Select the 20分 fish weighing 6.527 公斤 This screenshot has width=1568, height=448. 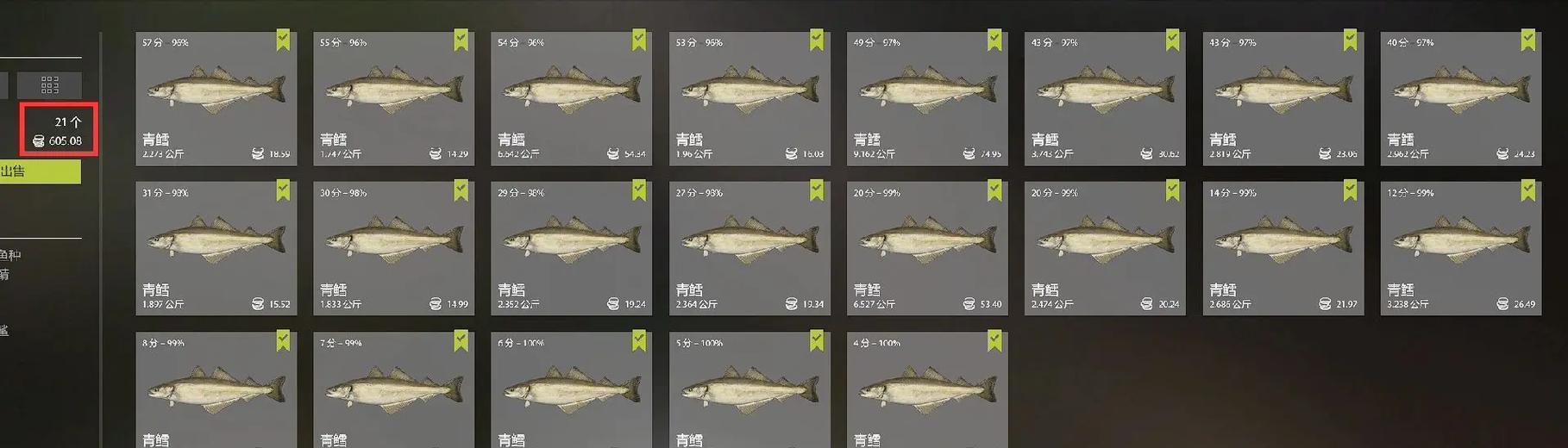pyautogui.click(x=927, y=248)
